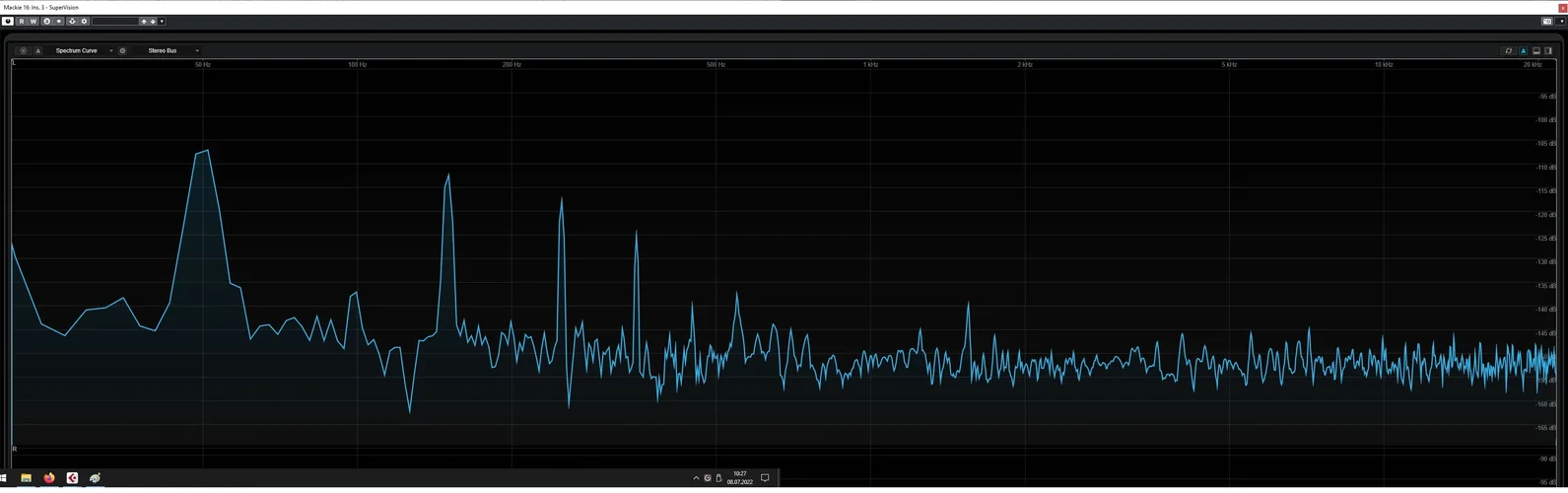The height and width of the screenshot is (493, 1568).
Task: Open the Windows Start menu
Action: click(4, 478)
